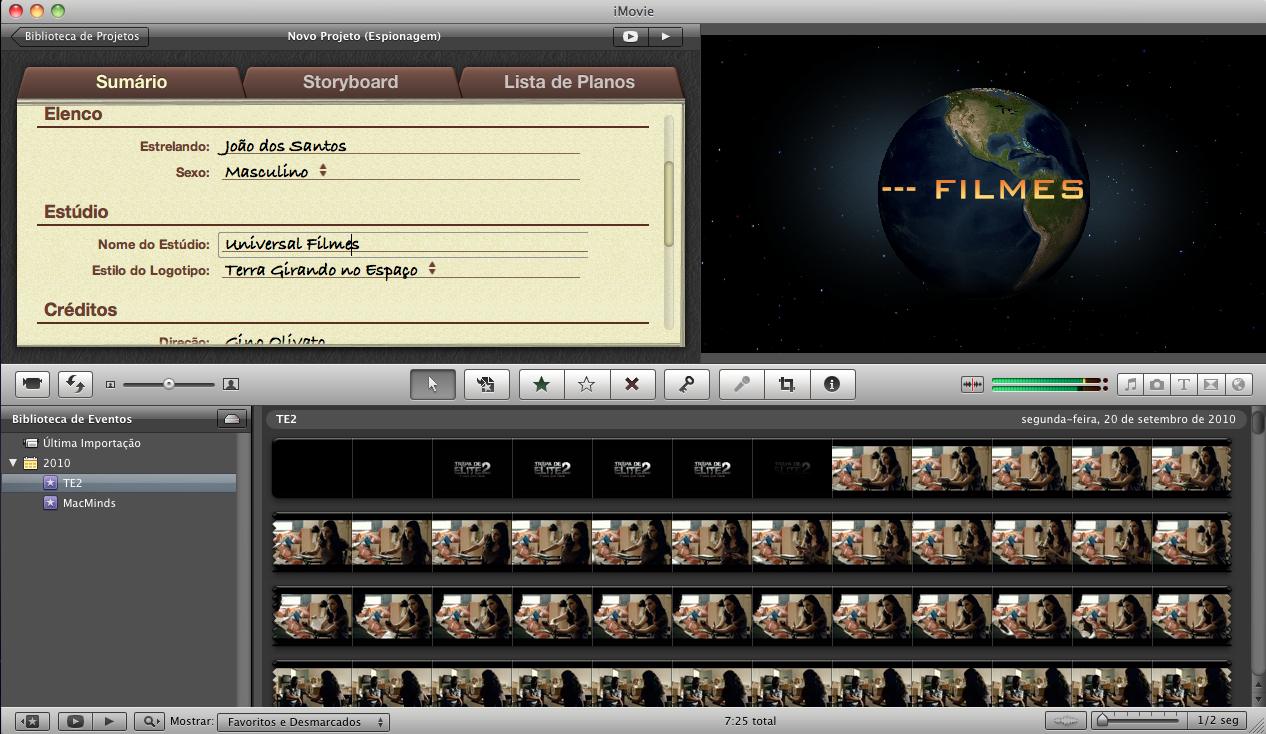Click the Tropa de Elite 2 title thumbnail
The width and height of the screenshot is (1266, 734).
[472, 468]
